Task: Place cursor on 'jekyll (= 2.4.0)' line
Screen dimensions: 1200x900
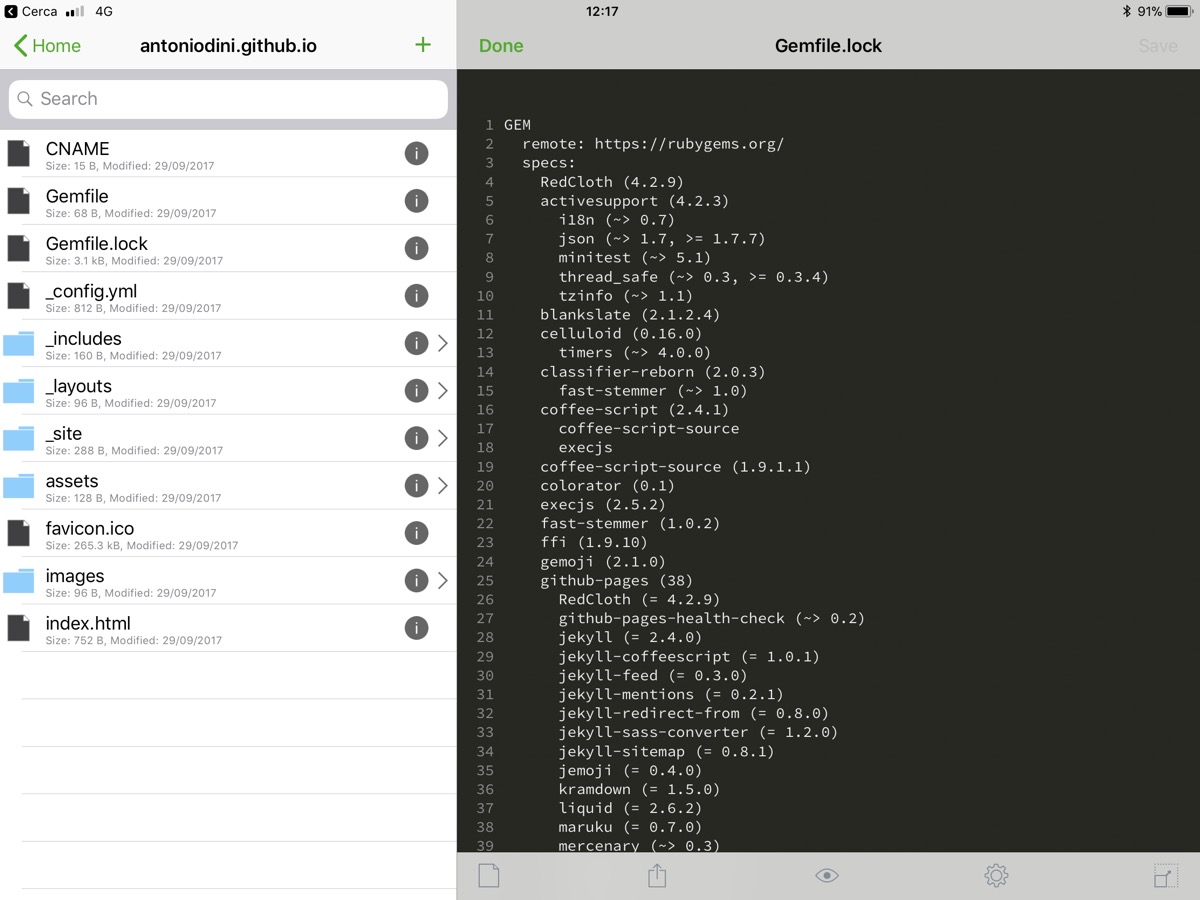Action: click(x=630, y=637)
